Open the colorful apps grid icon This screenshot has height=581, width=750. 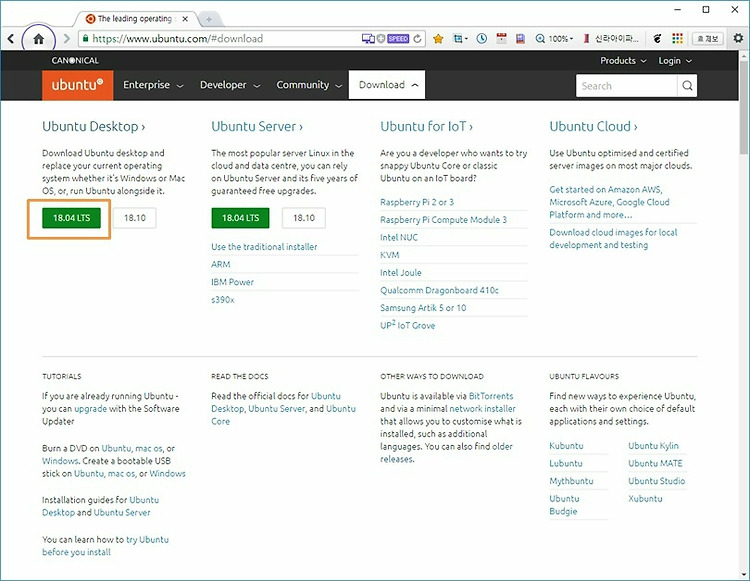(x=677, y=39)
